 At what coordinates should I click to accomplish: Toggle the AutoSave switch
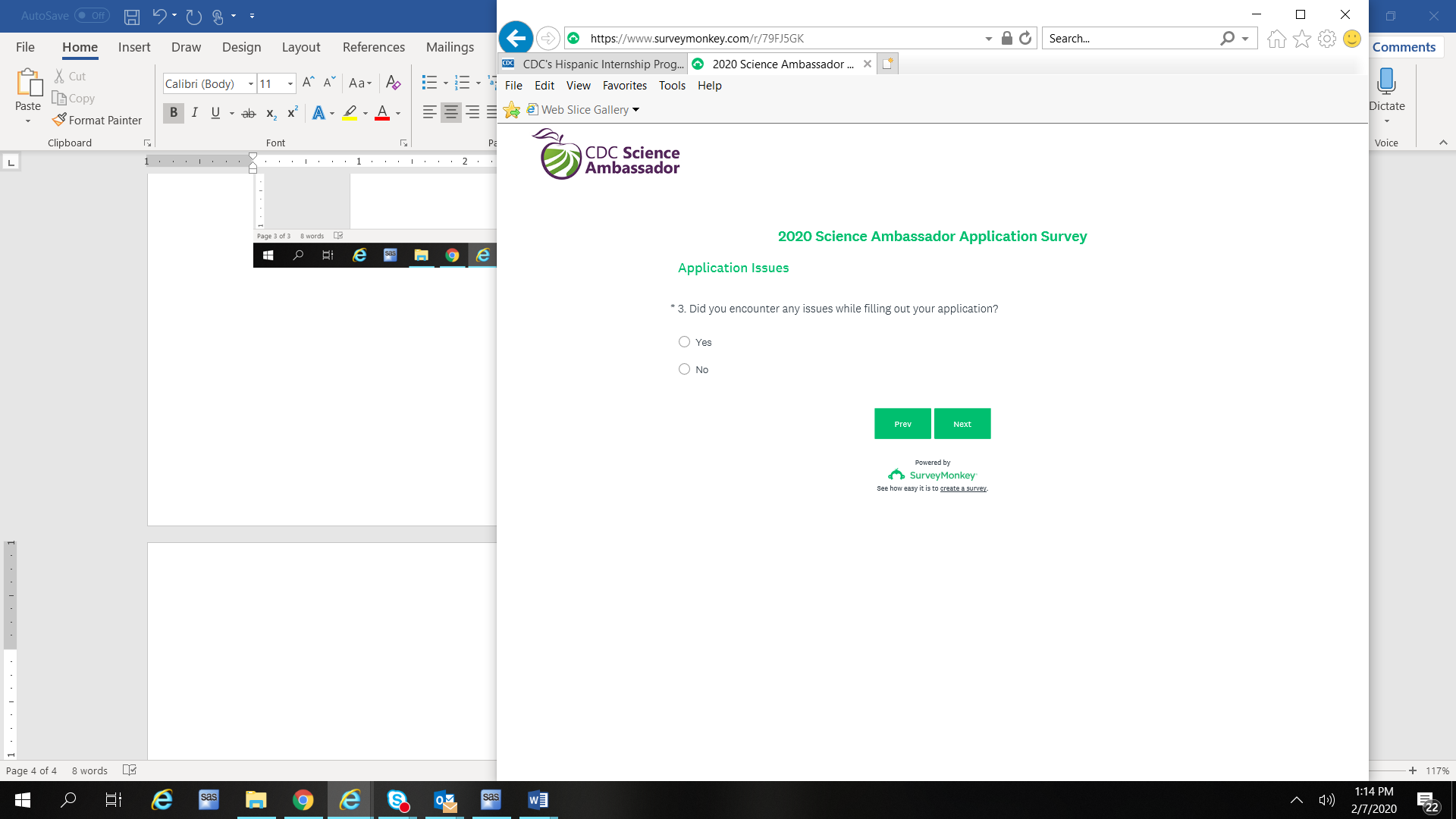(x=92, y=15)
